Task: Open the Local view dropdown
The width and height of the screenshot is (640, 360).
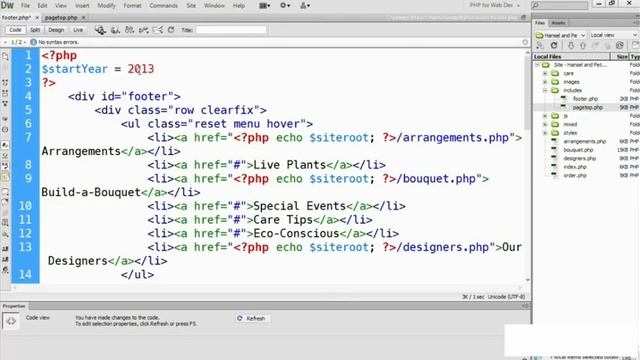Action: [613, 35]
